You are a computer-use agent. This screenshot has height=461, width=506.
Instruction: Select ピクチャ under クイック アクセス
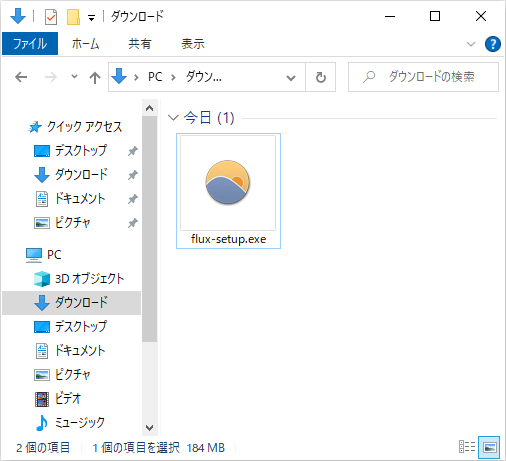pos(72,223)
